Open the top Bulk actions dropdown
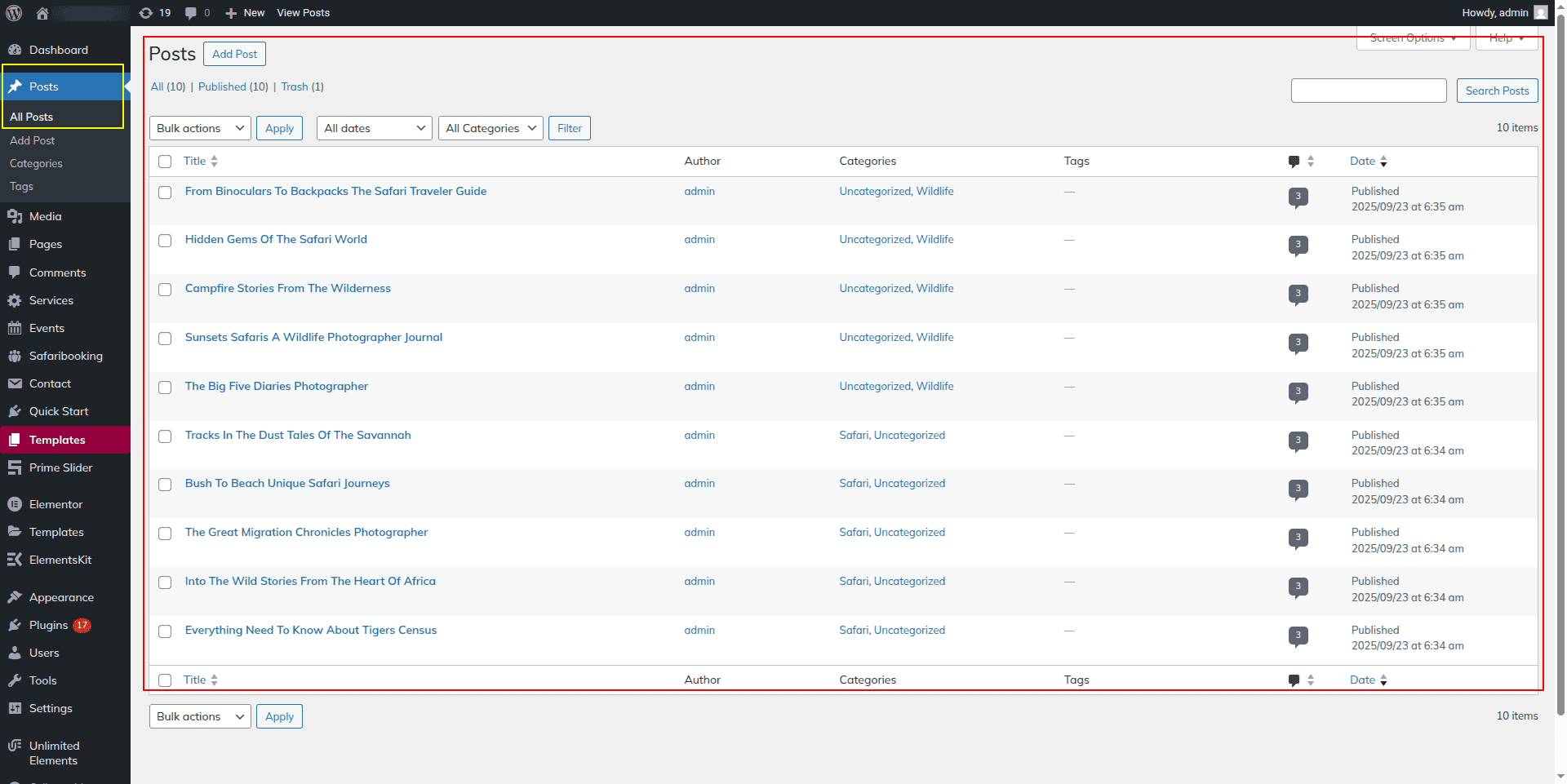 tap(200, 128)
